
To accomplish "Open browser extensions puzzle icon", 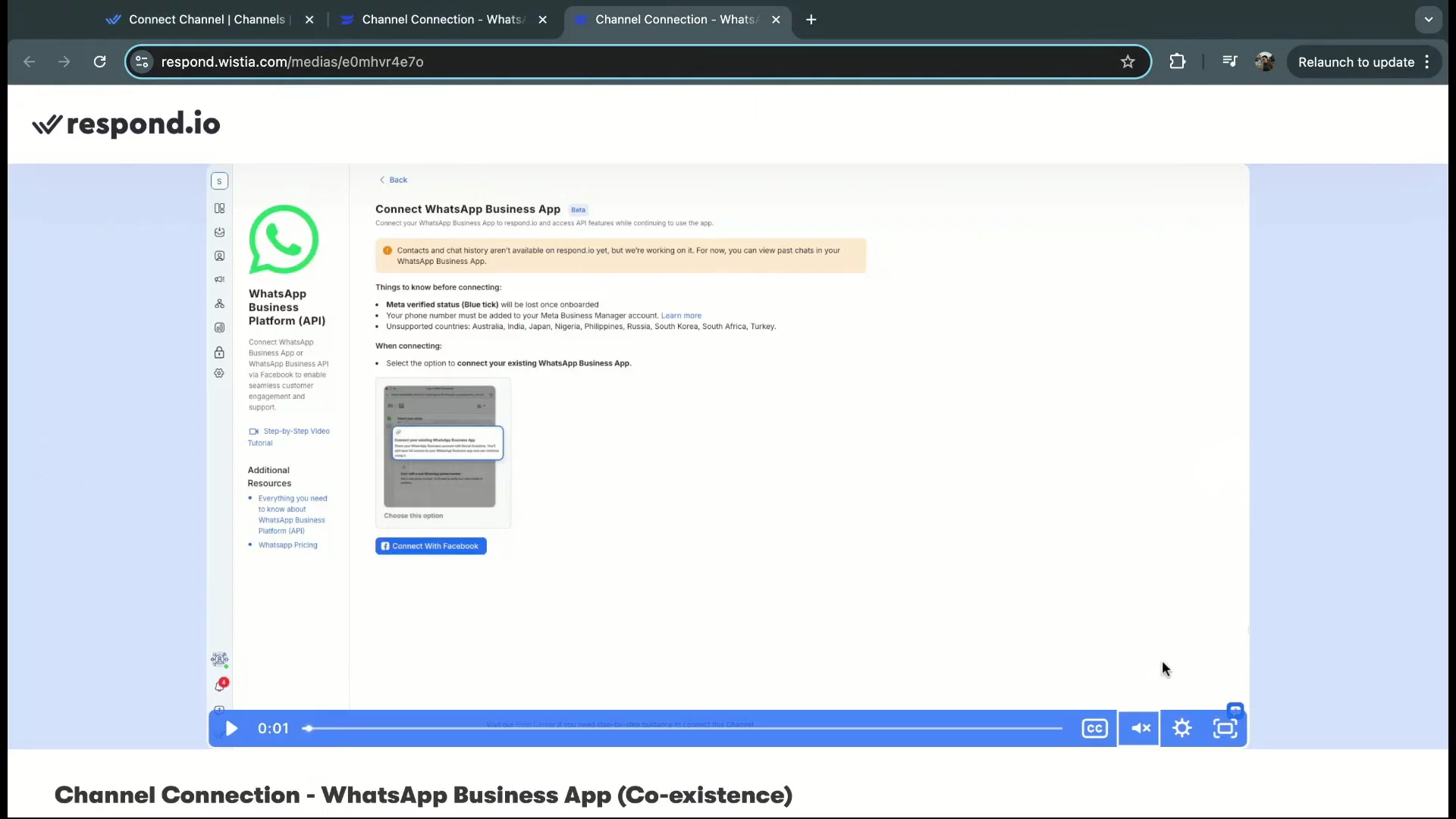I will pyautogui.click(x=1177, y=62).
